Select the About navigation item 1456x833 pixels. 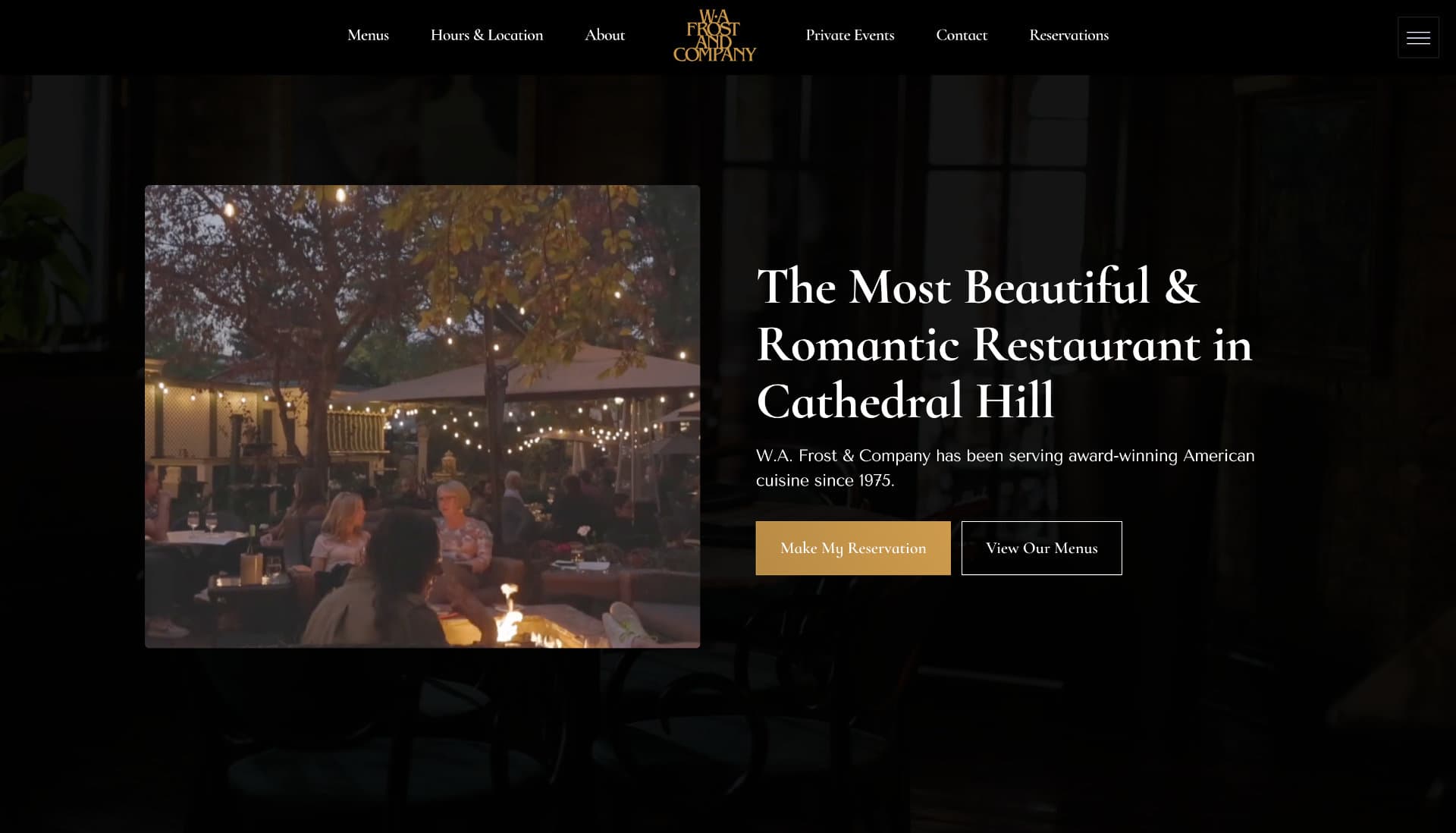(604, 35)
